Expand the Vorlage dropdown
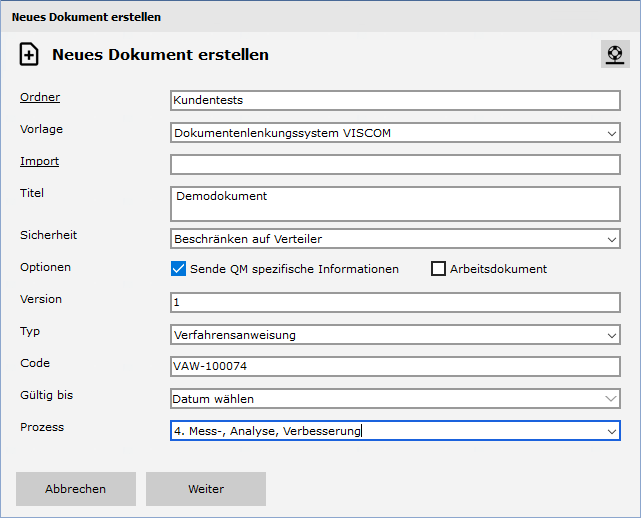Screen dimensions: 641x518 pyautogui.click(x=611, y=133)
